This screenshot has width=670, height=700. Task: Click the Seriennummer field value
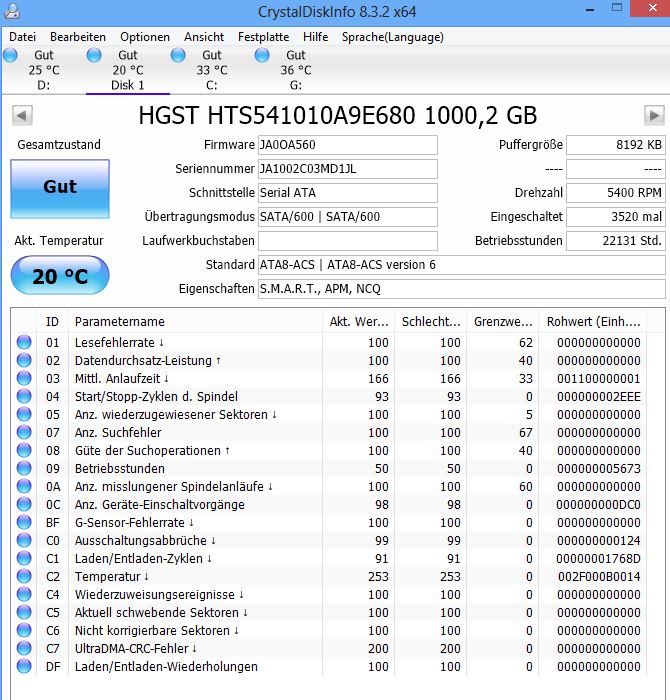tap(348, 169)
